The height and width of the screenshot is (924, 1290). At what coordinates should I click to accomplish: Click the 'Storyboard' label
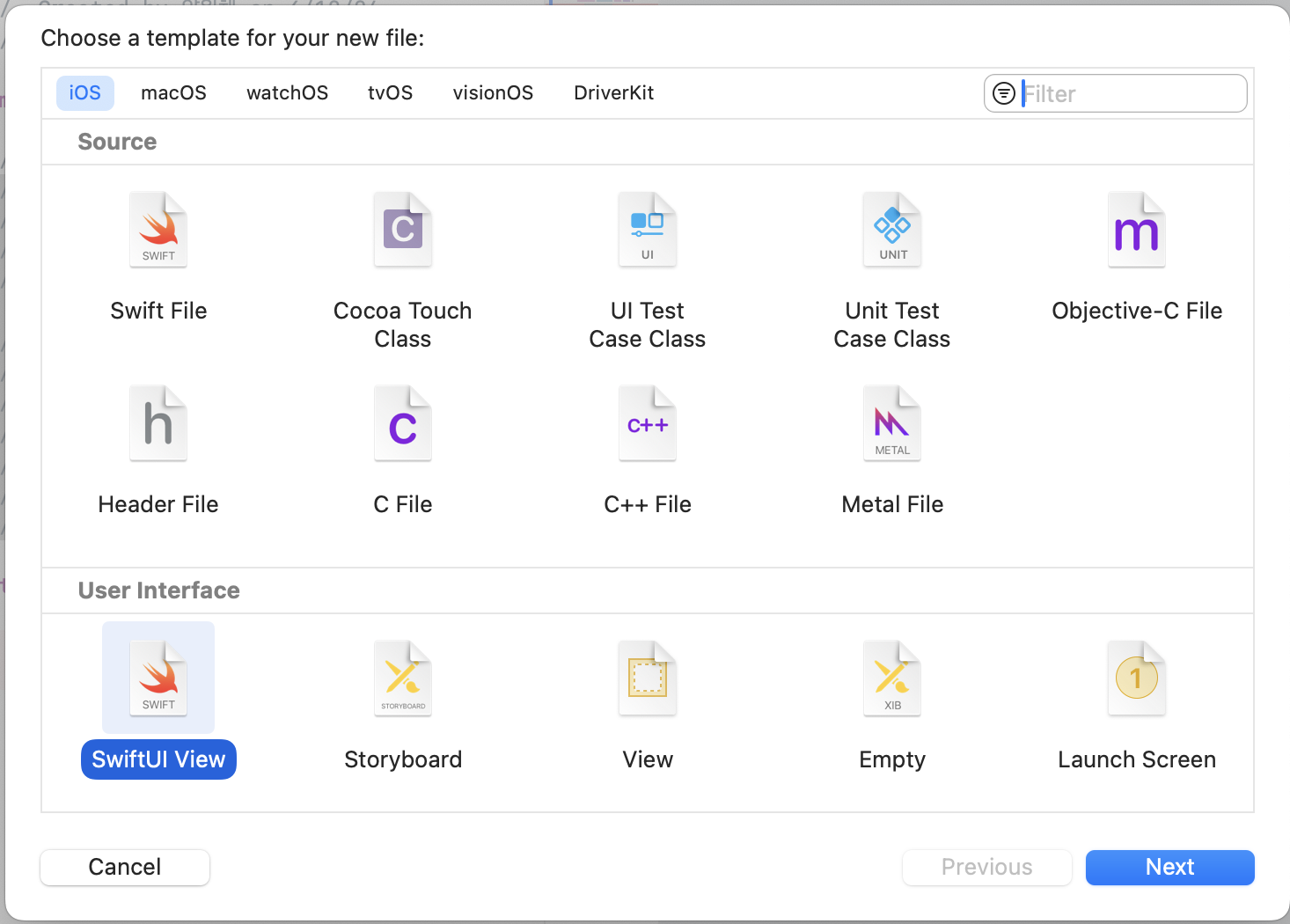(x=403, y=759)
